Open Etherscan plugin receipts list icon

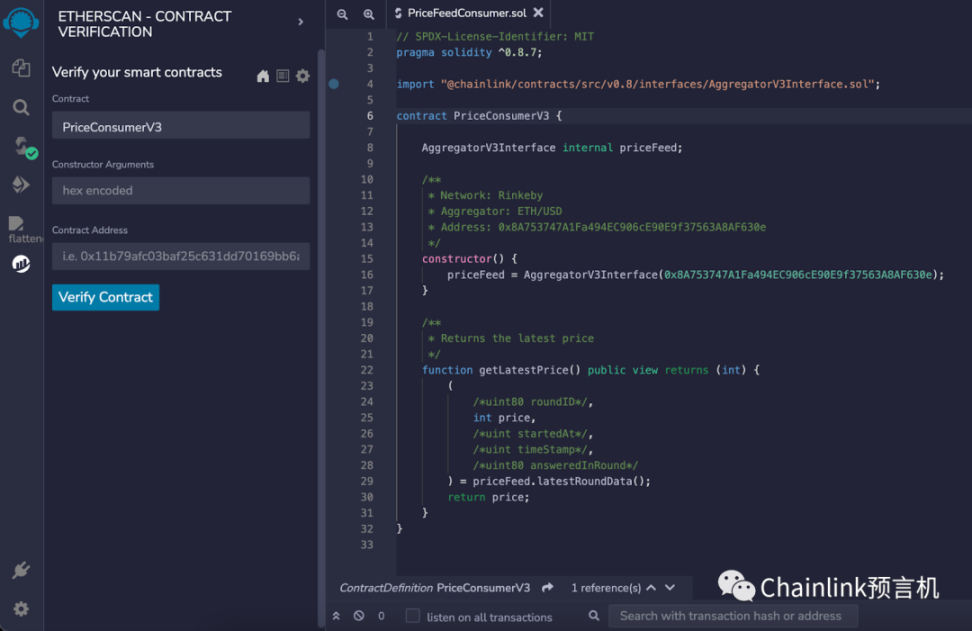[x=282, y=76]
